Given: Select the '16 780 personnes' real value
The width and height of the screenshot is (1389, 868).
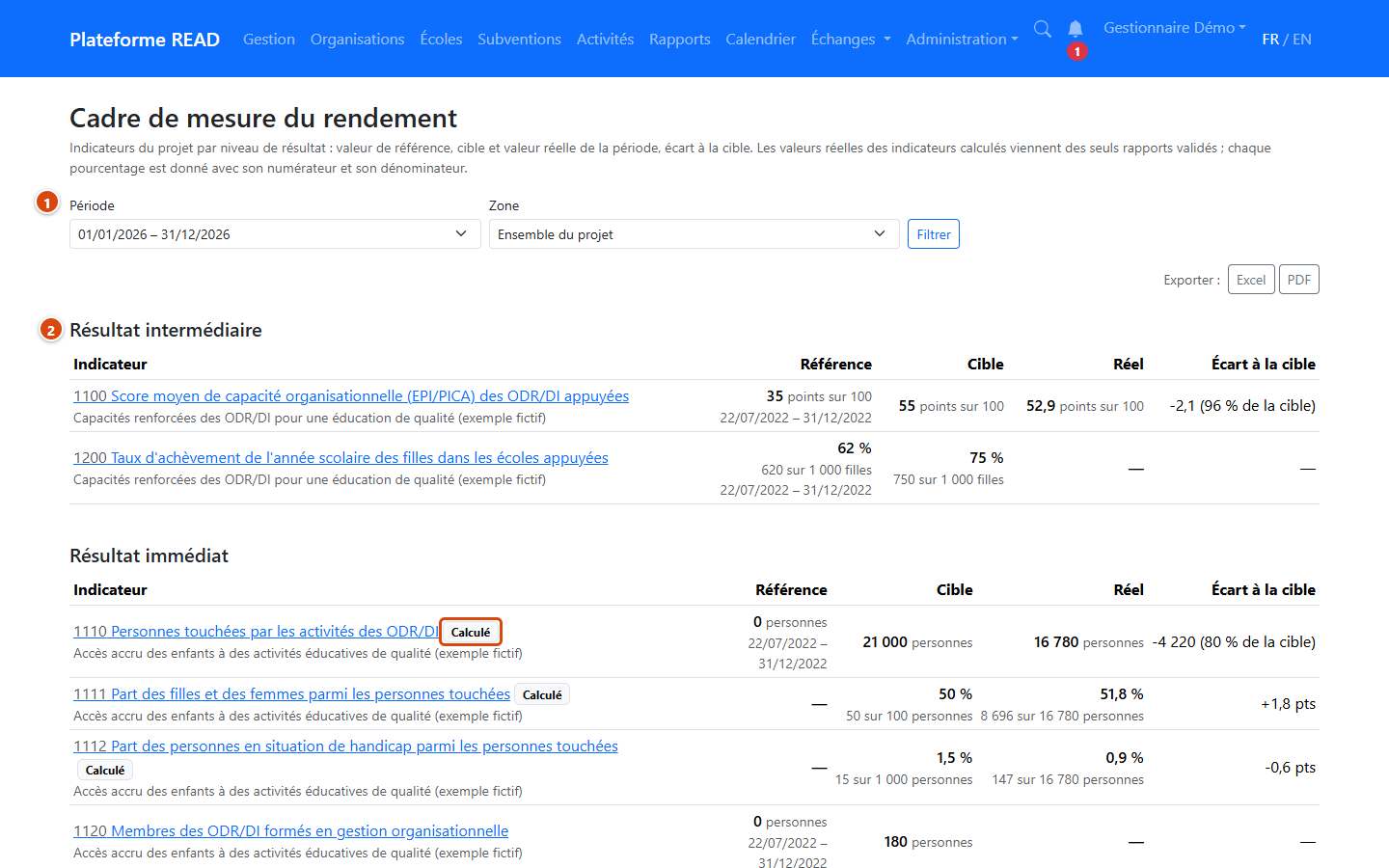Looking at the screenshot, I should [x=1089, y=642].
